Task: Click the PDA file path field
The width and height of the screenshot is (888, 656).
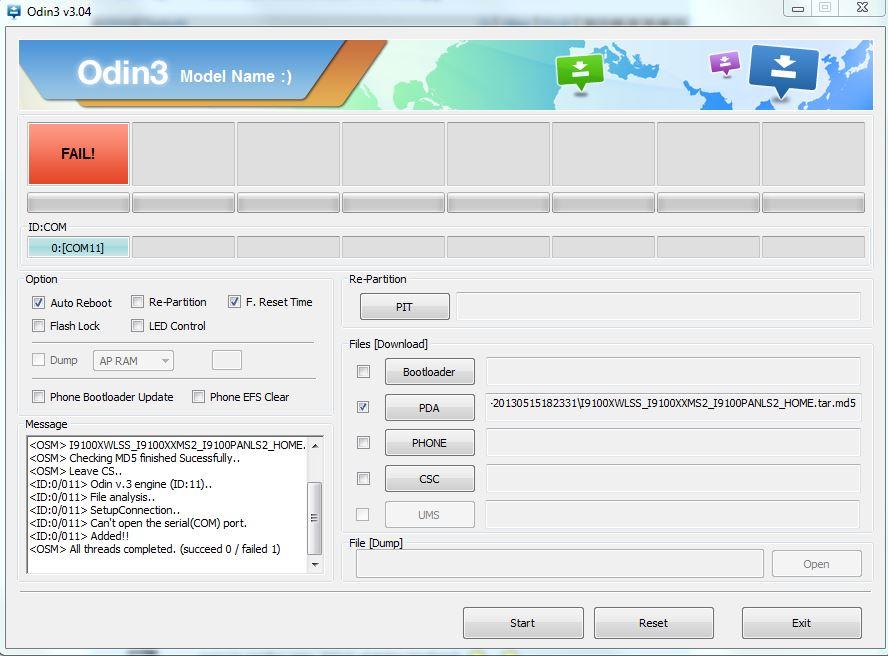Action: [673, 407]
